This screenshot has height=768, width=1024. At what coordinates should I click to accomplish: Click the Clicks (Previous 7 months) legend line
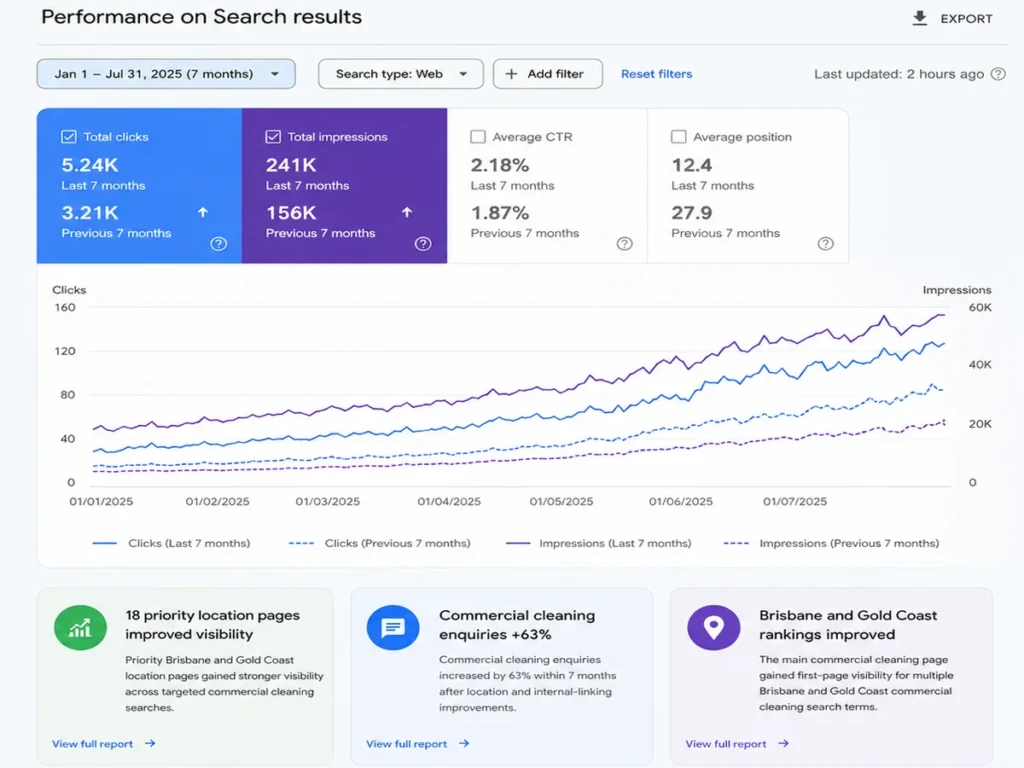coord(301,543)
